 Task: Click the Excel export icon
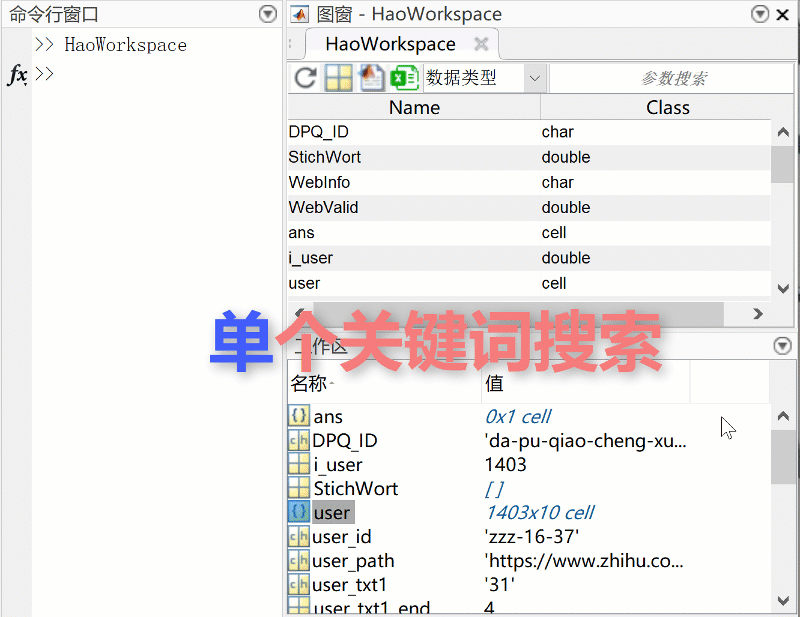pyautogui.click(x=404, y=78)
